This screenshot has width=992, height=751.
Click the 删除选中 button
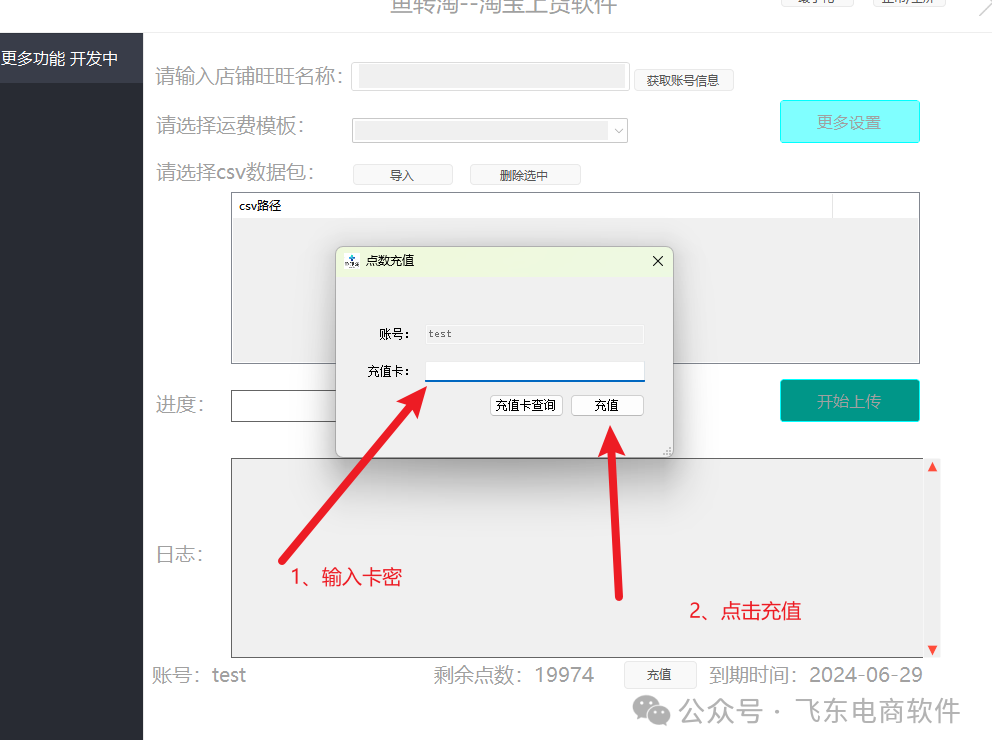pyautogui.click(x=524, y=175)
